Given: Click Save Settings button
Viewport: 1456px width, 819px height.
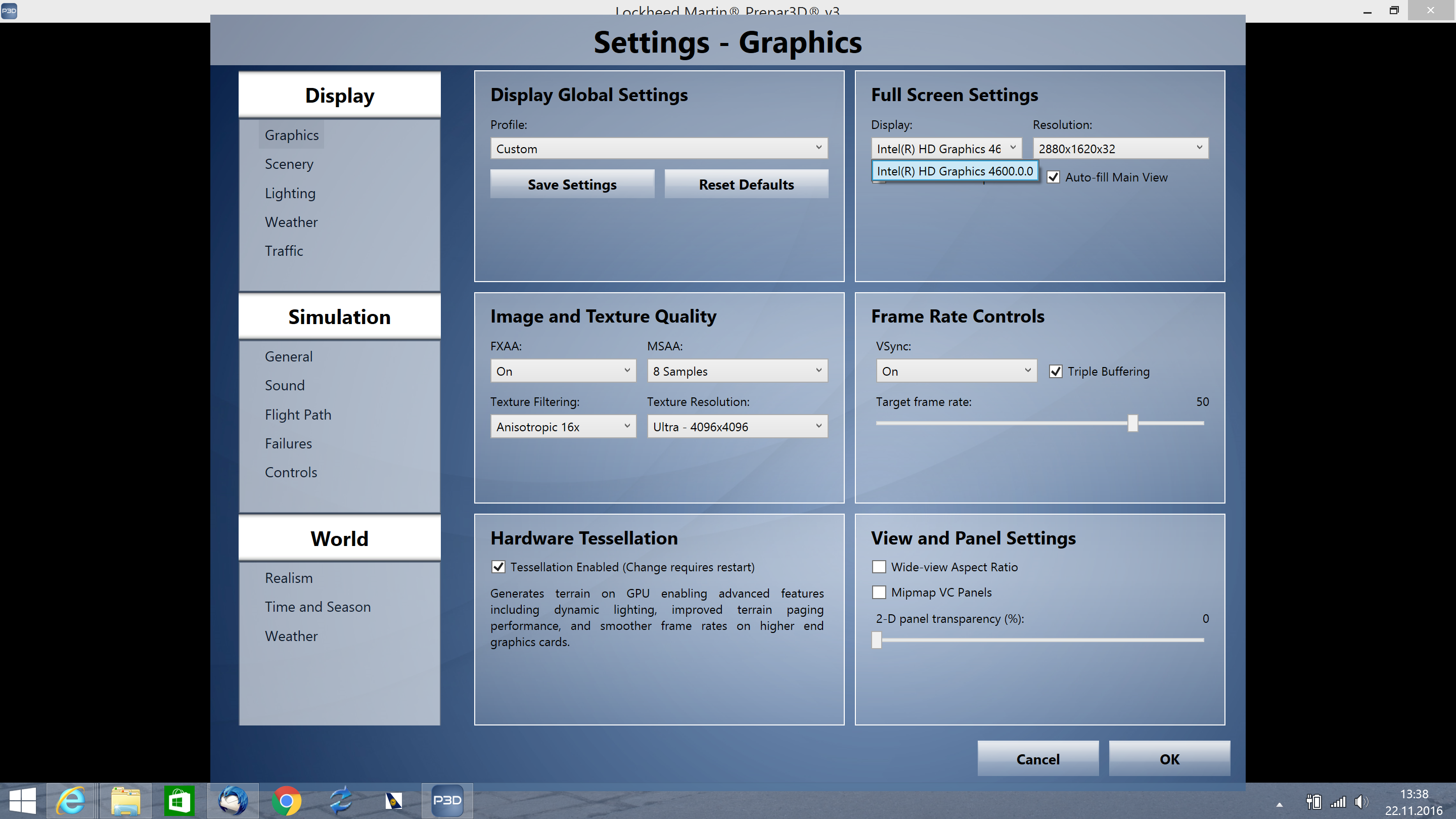Looking at the screenshot, I should tap(572, 184).
